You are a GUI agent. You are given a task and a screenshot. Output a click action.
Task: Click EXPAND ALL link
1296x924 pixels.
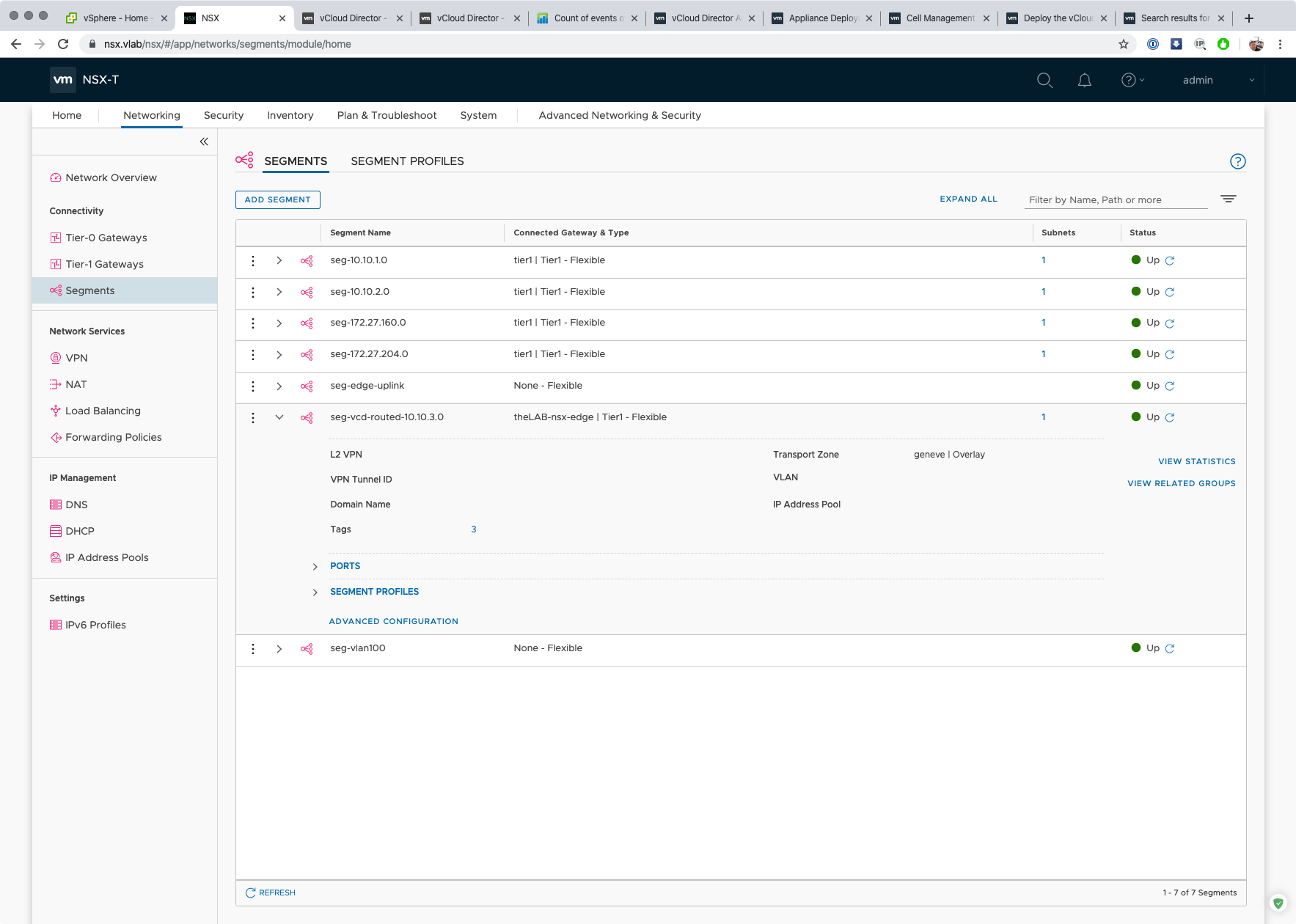(x=969, y=199)
